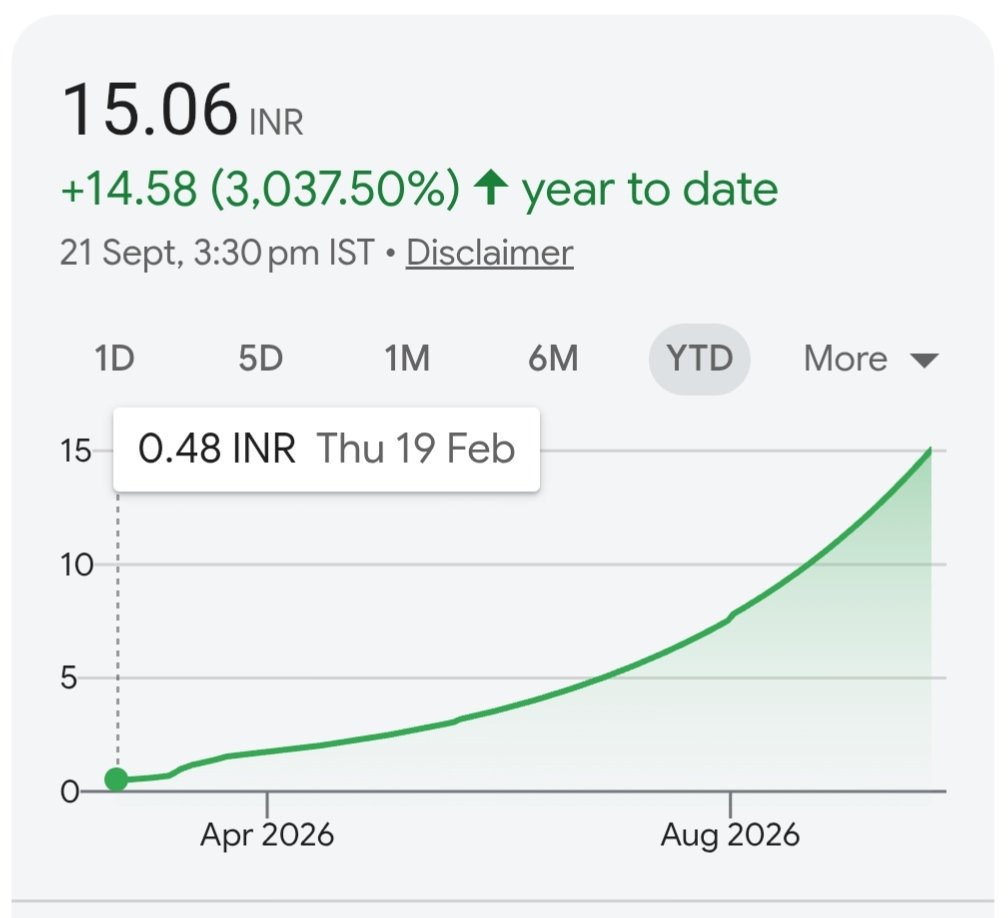Select the 1D time range tab
The height and width of the screenshot is (918, 1008).
pyautogui.click(x=114, y=359)
